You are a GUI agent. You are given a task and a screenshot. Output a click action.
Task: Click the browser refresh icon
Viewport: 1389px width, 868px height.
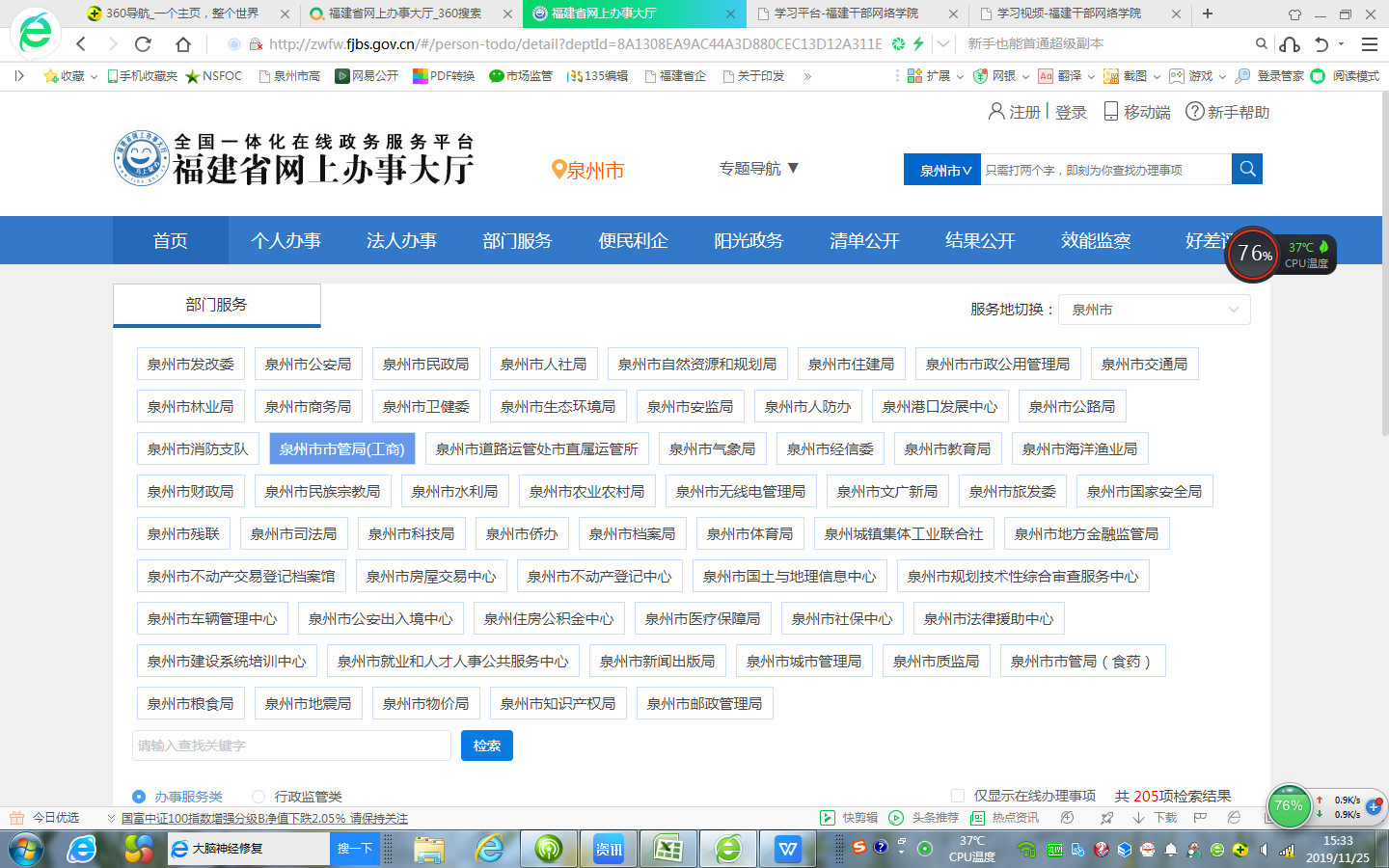tap(143, 44)
